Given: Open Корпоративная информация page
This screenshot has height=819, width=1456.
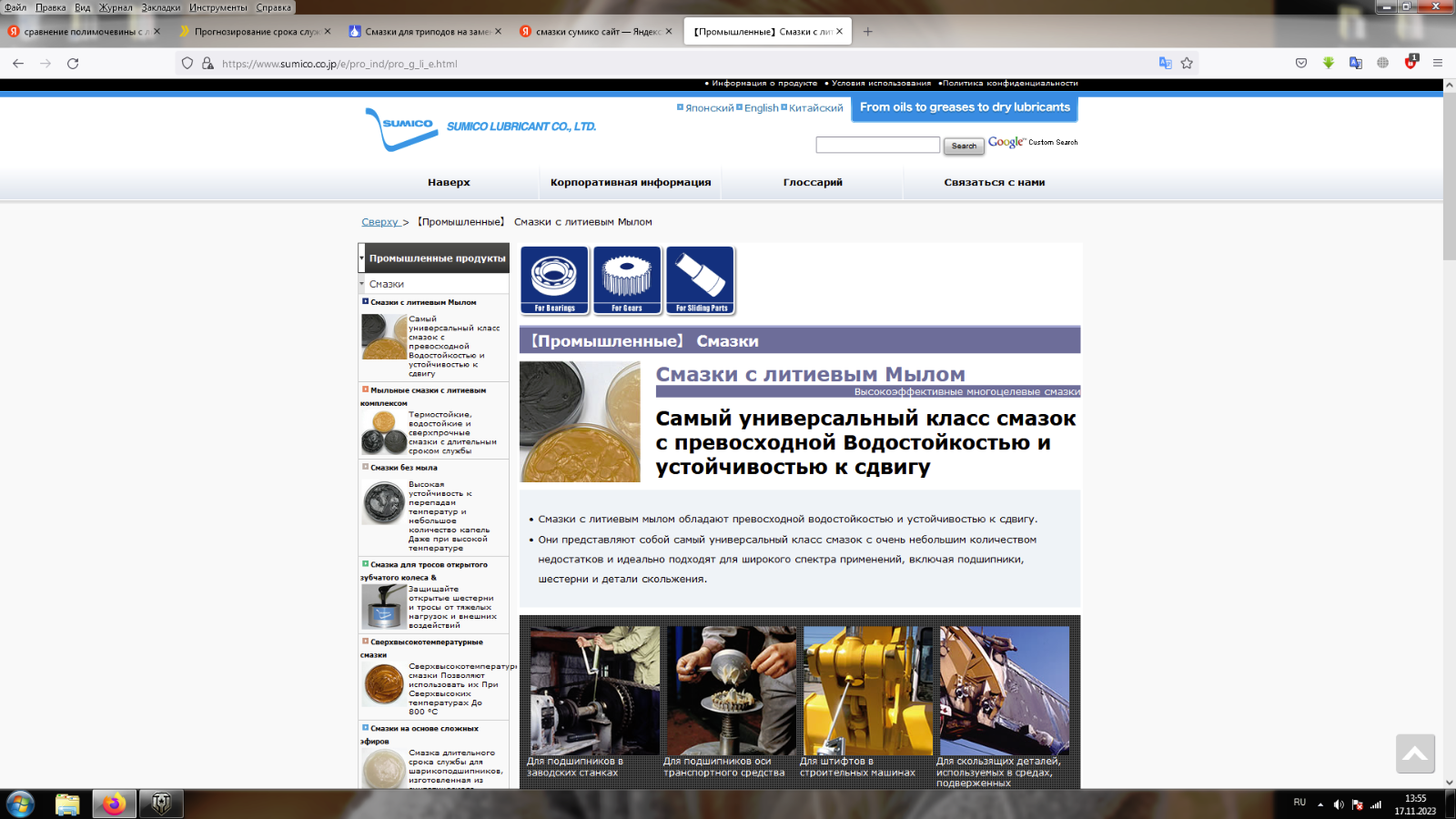Looking at the screenshot, I should pos(631,182).
